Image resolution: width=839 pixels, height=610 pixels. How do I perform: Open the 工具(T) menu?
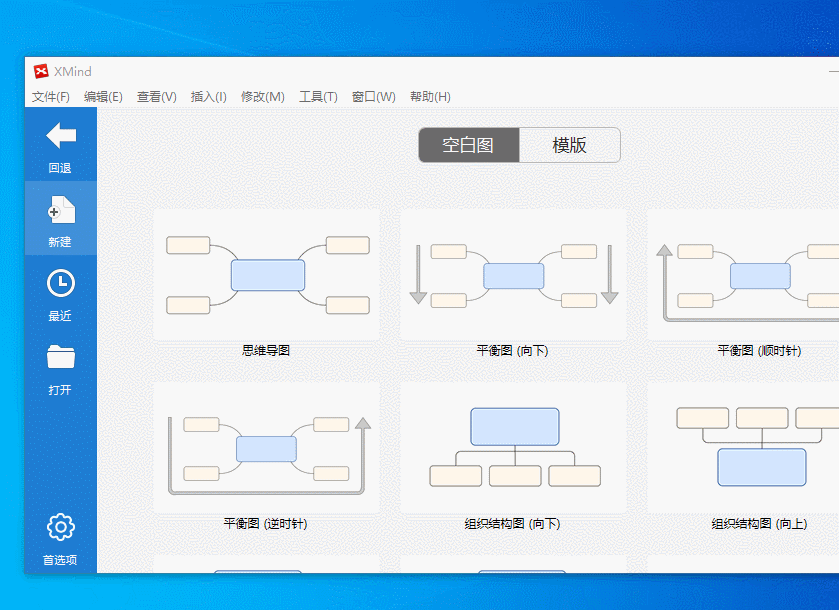click(x=318, y=97)
